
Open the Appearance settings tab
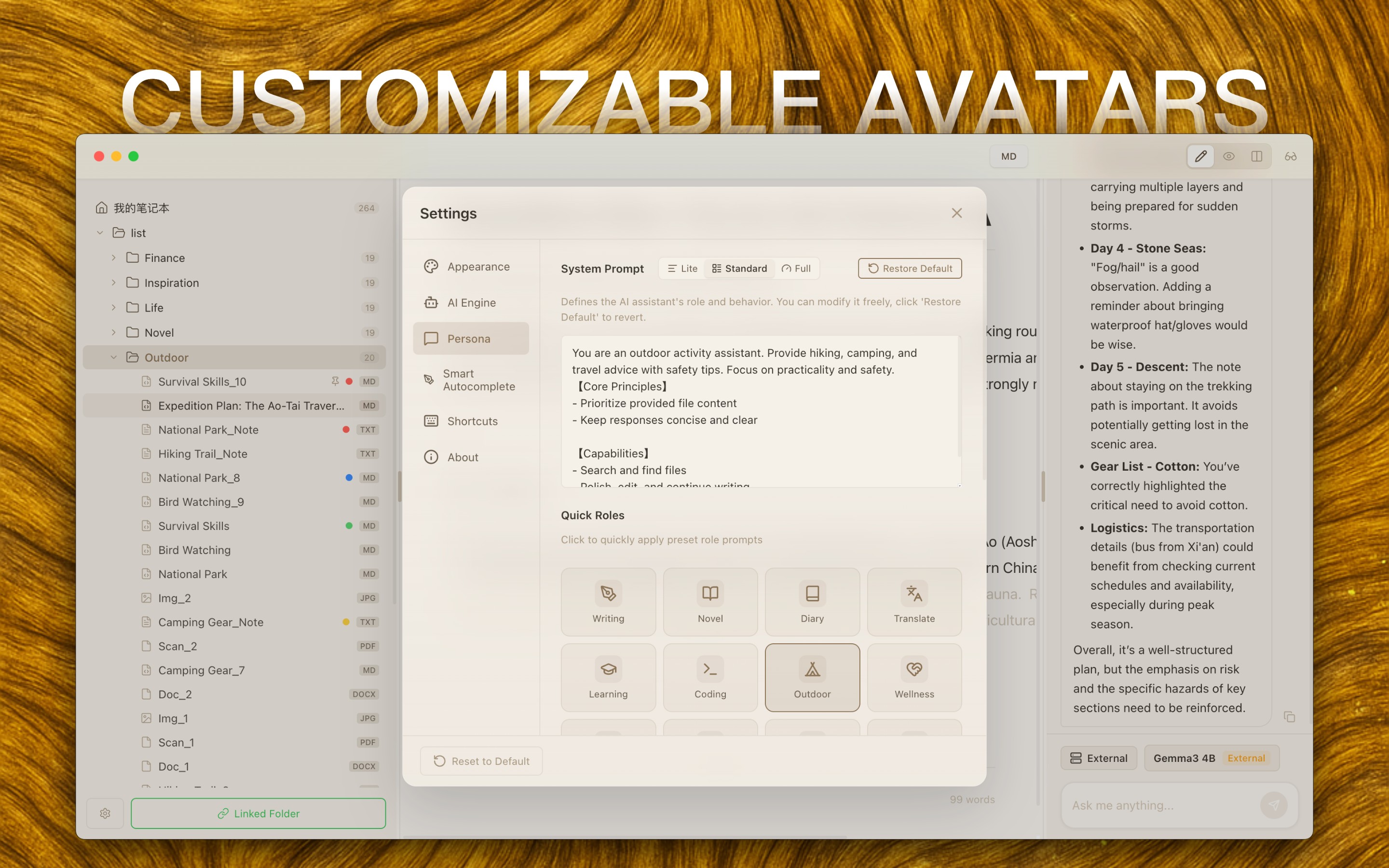pyautogui.click(x=471, y=266)
